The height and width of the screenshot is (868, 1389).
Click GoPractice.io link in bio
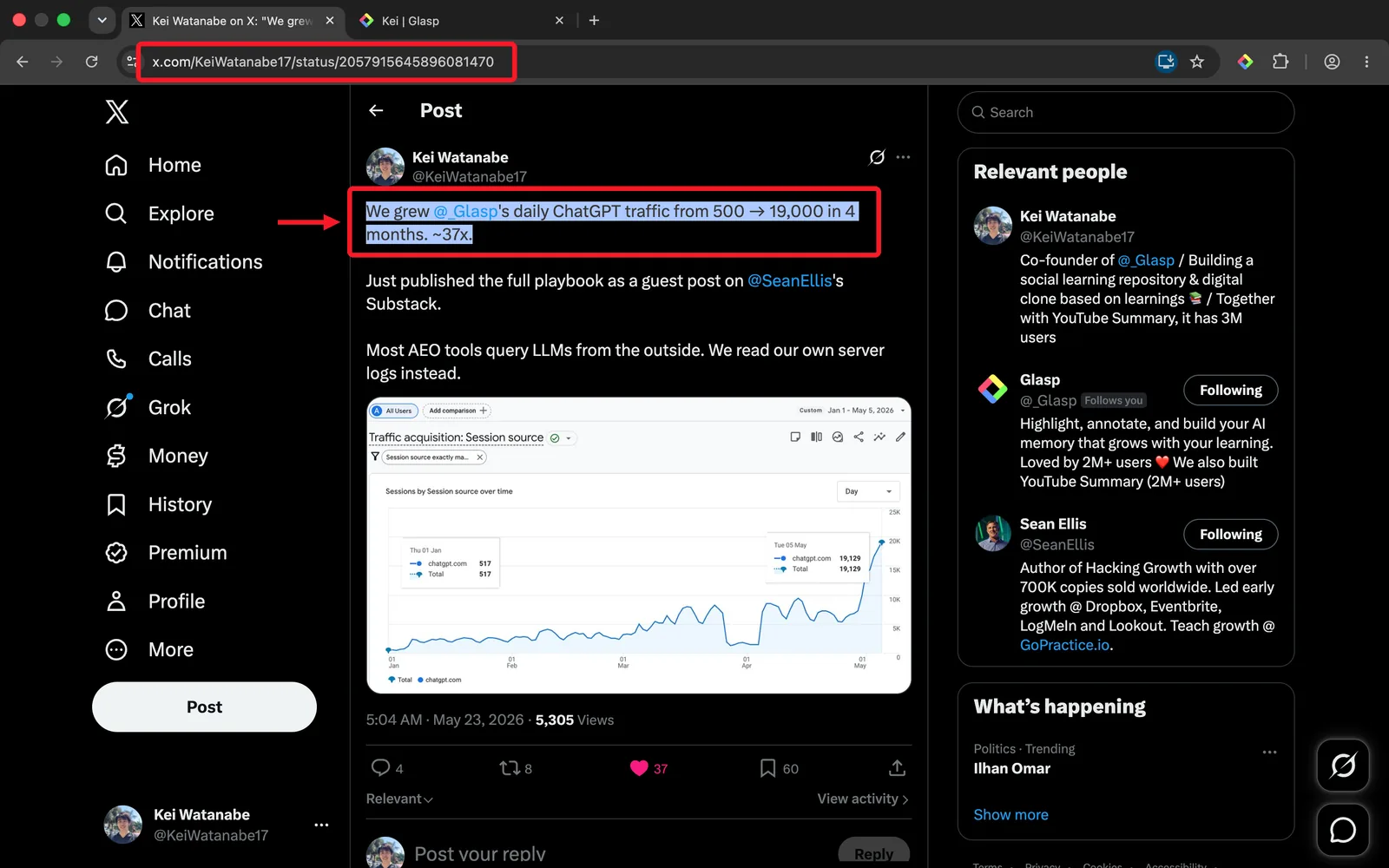[1064, 645]
